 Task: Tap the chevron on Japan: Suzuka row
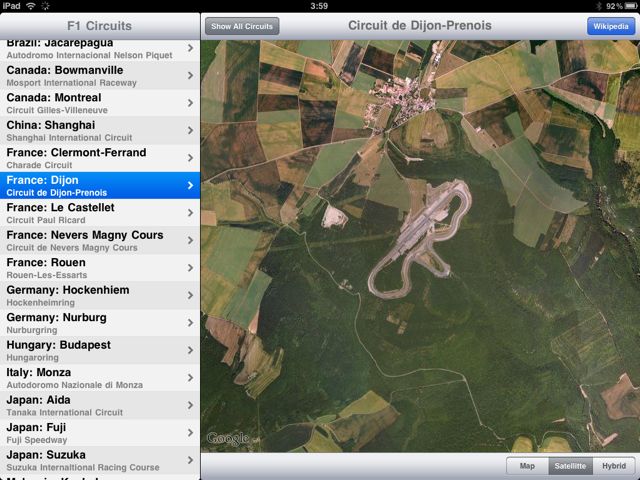(x=190, y=460)
